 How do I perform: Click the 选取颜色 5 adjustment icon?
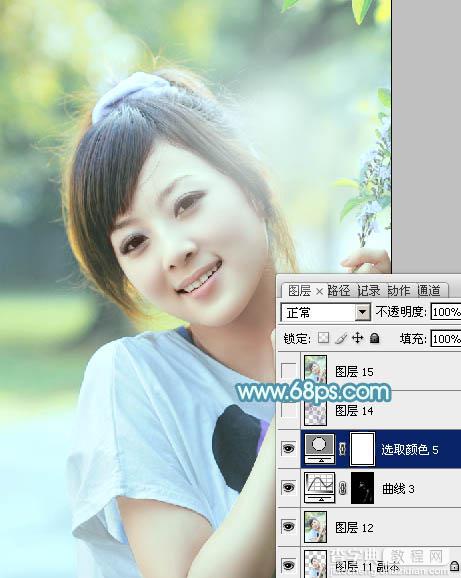pos(320,449)
